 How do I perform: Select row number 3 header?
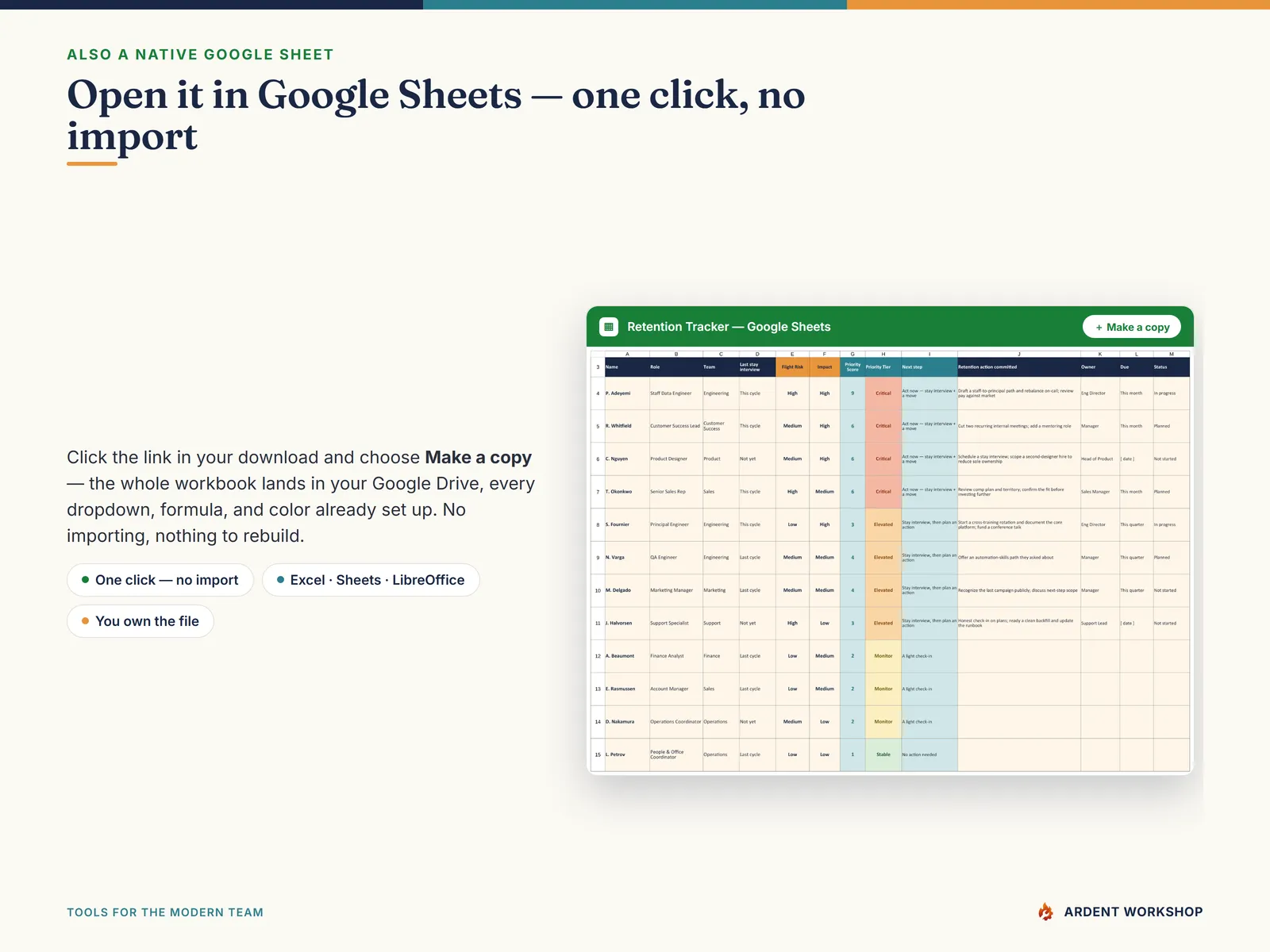point(598,367)
